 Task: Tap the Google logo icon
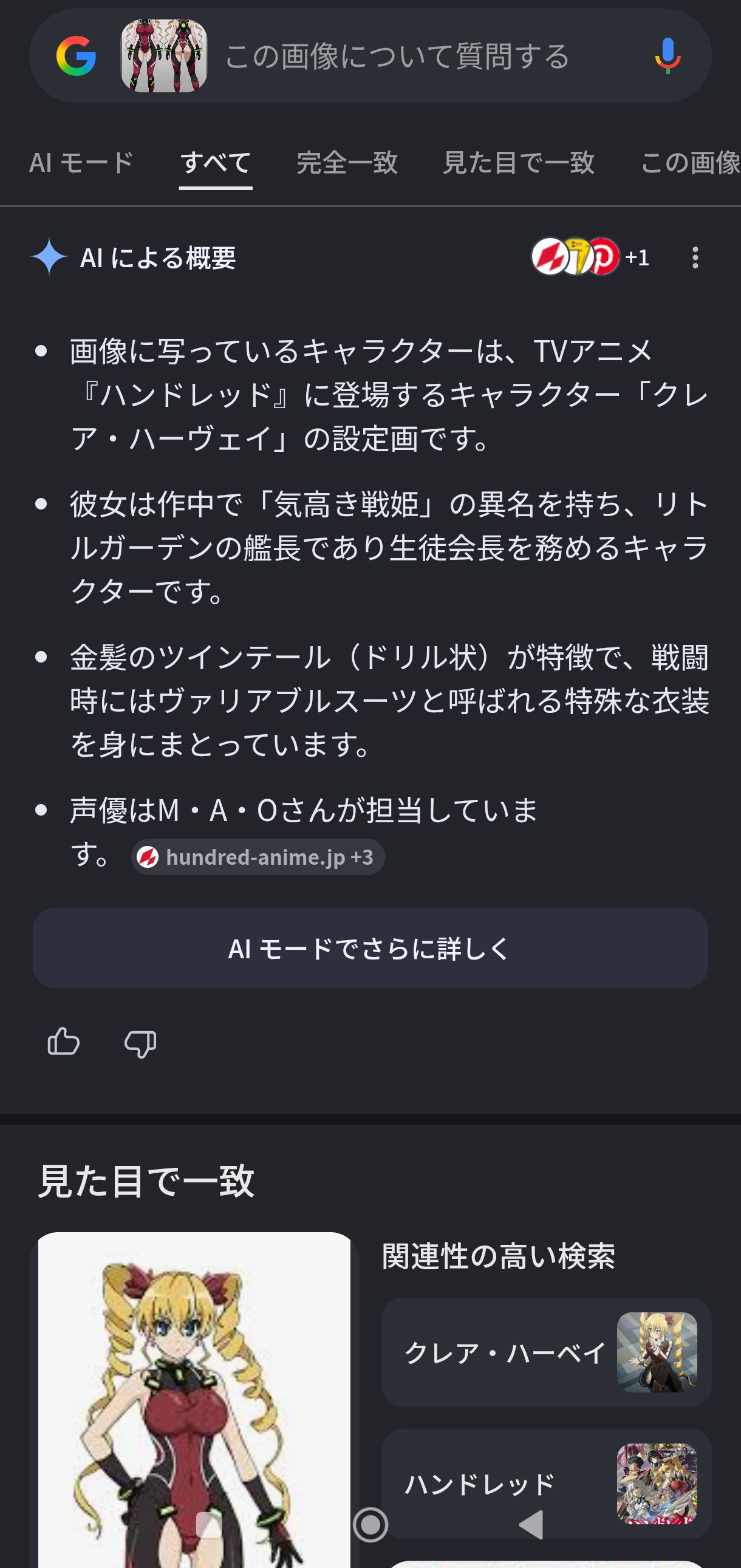point(76,56)
